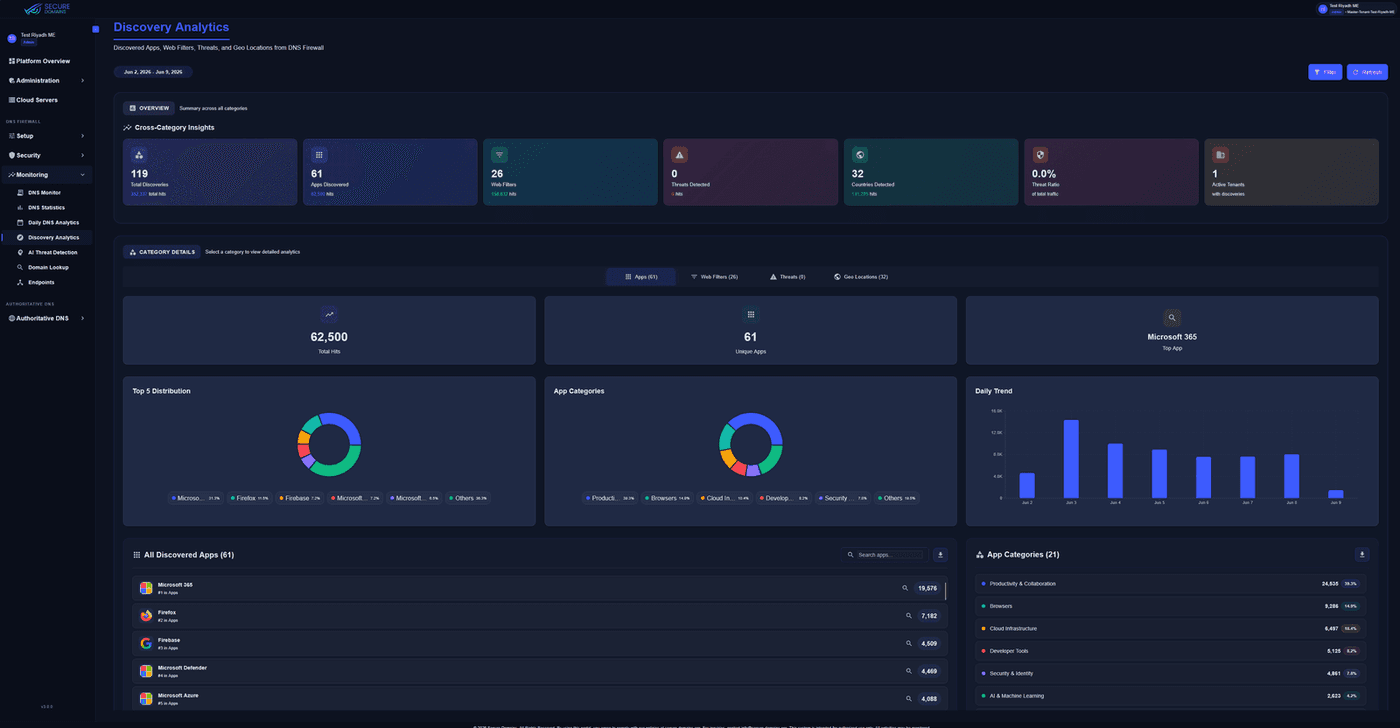This screenshot has height=728, width=1400.
Task: Click the Jun 3 bar in Daily Trend
Action: coord(1071,459)
